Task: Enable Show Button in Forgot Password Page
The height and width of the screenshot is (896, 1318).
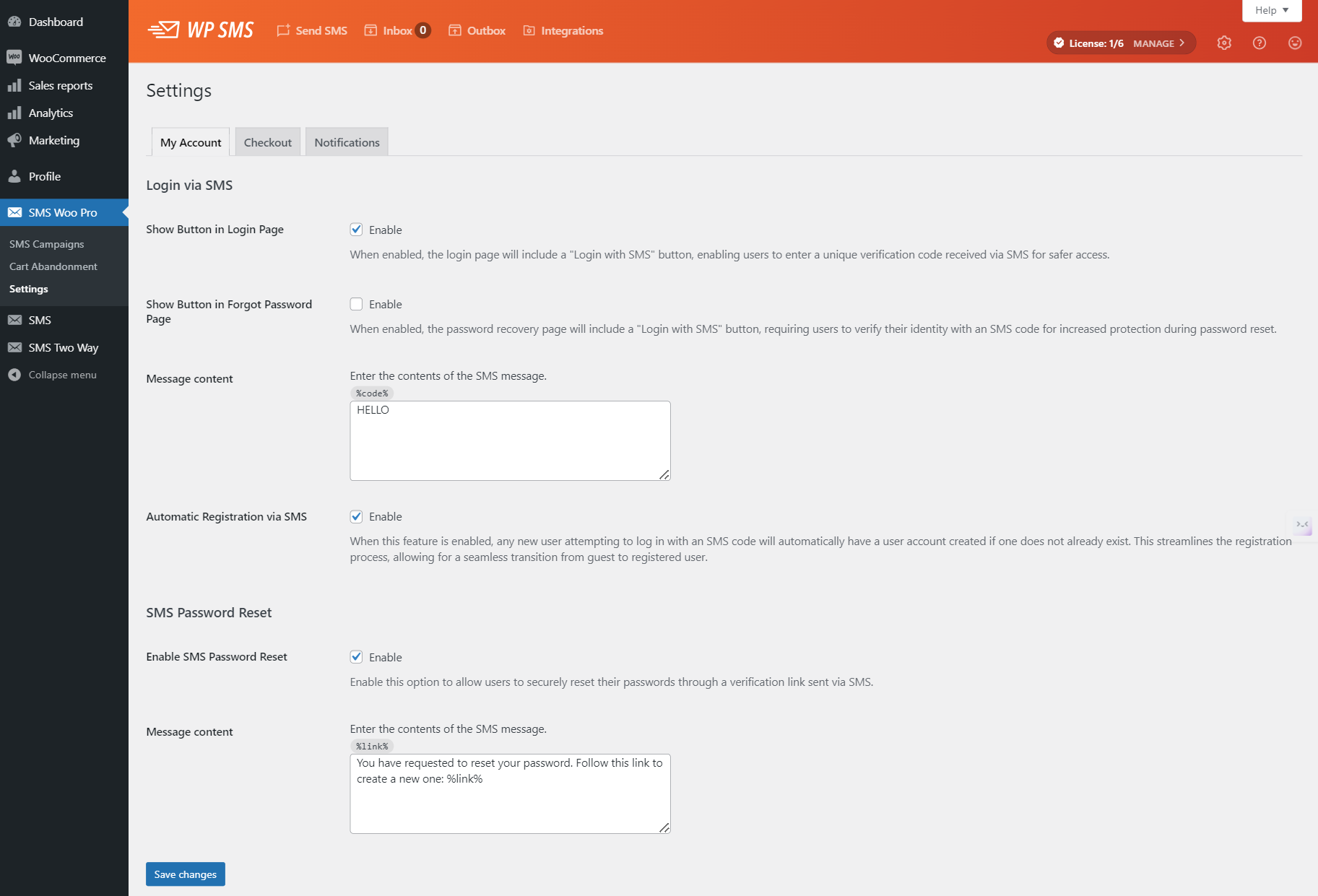Action: (356, 304)
